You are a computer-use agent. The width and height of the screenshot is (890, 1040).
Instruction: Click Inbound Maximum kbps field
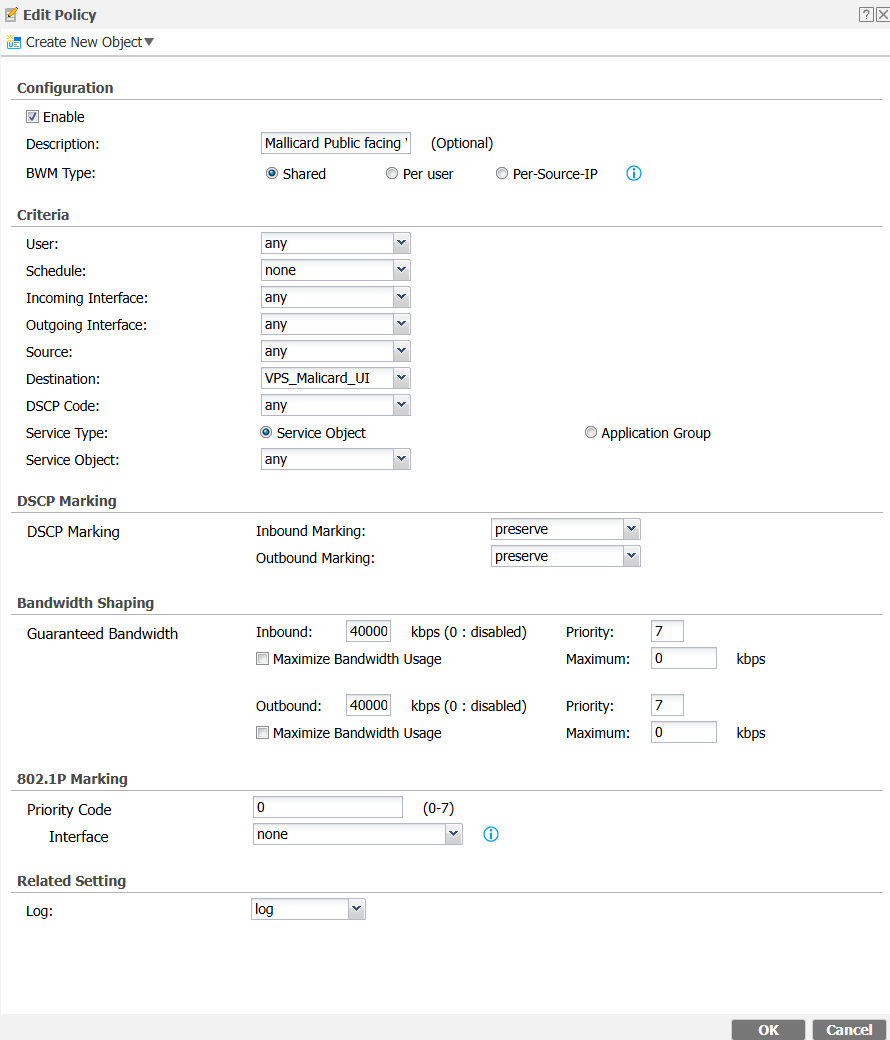[x=684, y=658]
